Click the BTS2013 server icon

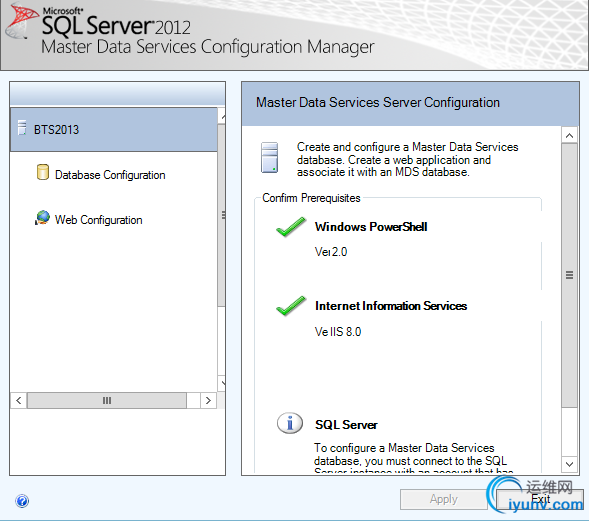[x=22, y=128]
